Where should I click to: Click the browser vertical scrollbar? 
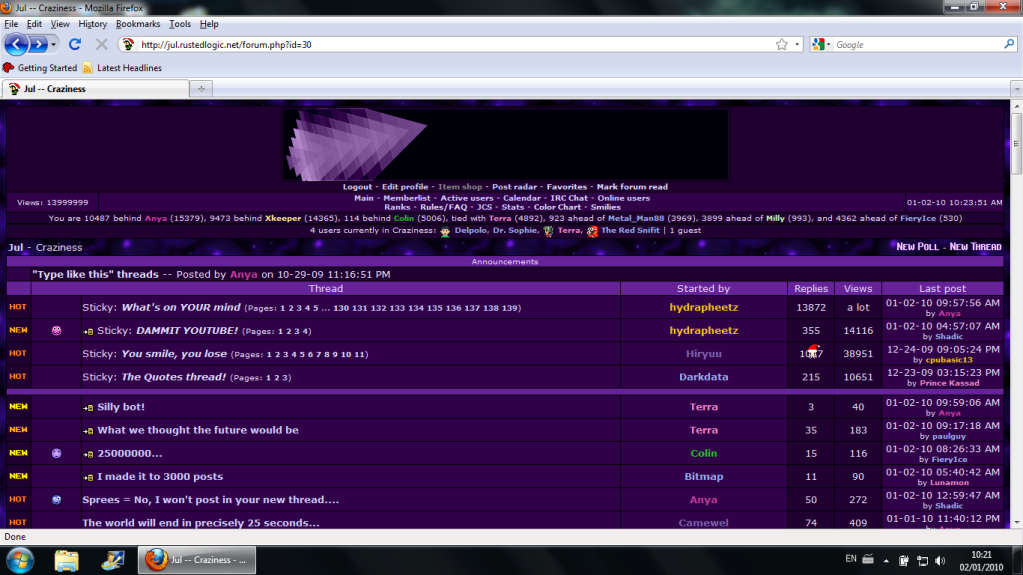tap(1016, 300)
